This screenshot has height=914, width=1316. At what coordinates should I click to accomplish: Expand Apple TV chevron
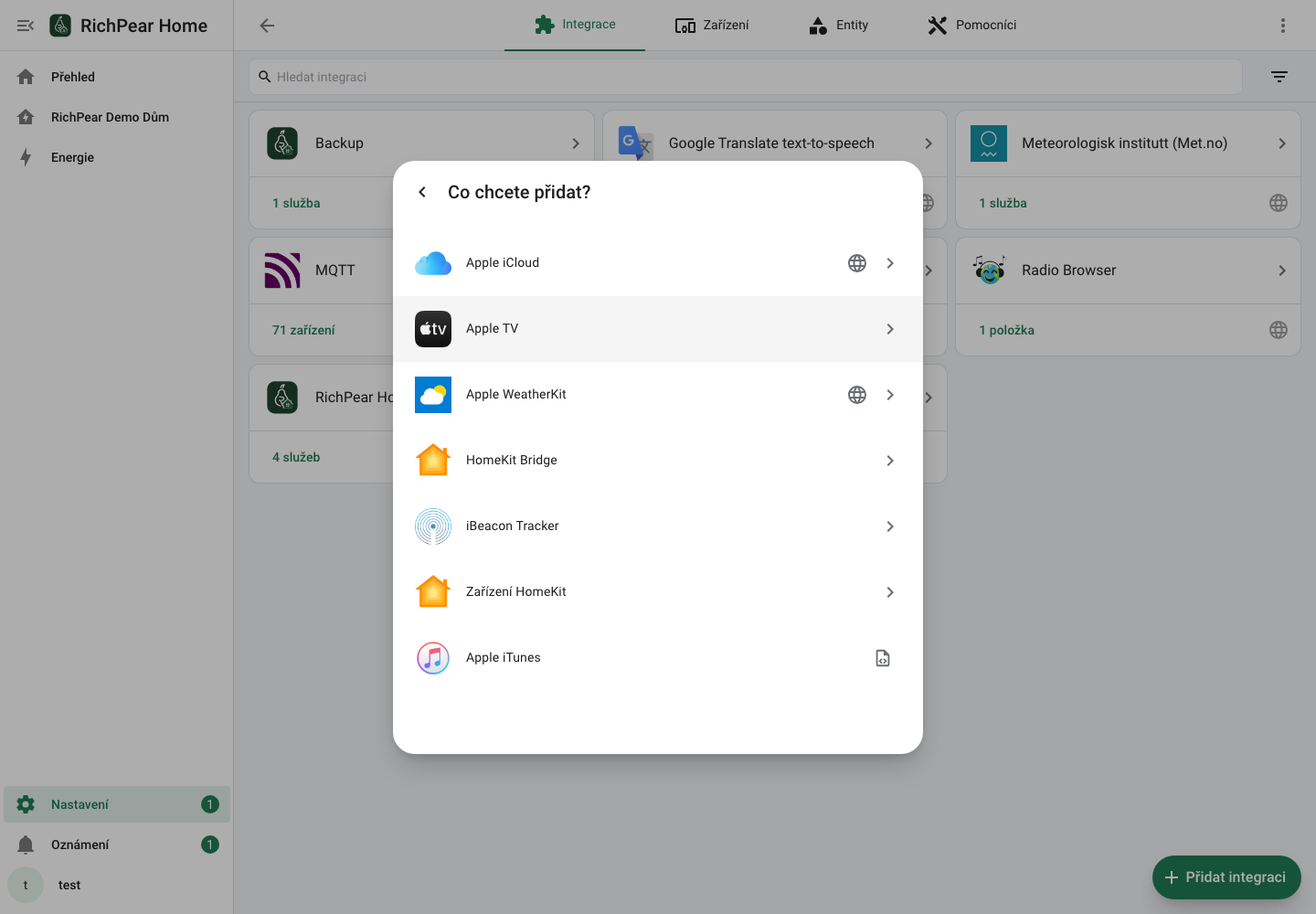pyautogui.click(x=890, y=329)
